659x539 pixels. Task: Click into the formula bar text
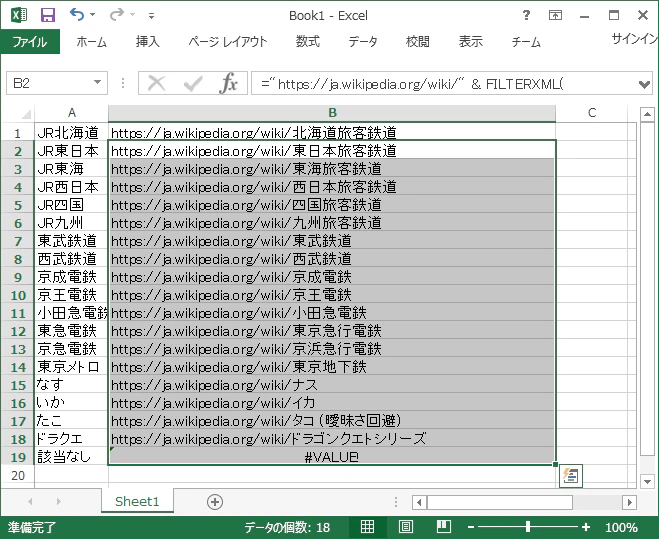click(443, 83)
